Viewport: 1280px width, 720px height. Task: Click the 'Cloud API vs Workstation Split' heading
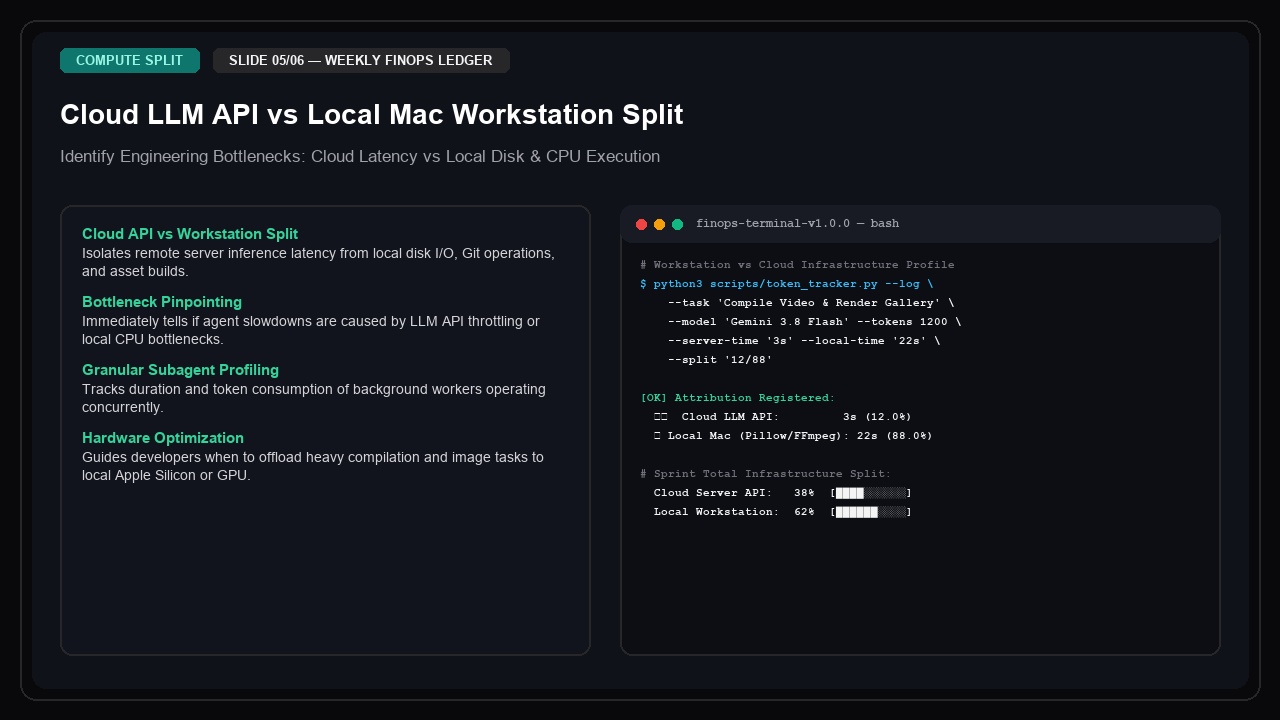pos(190,234)
